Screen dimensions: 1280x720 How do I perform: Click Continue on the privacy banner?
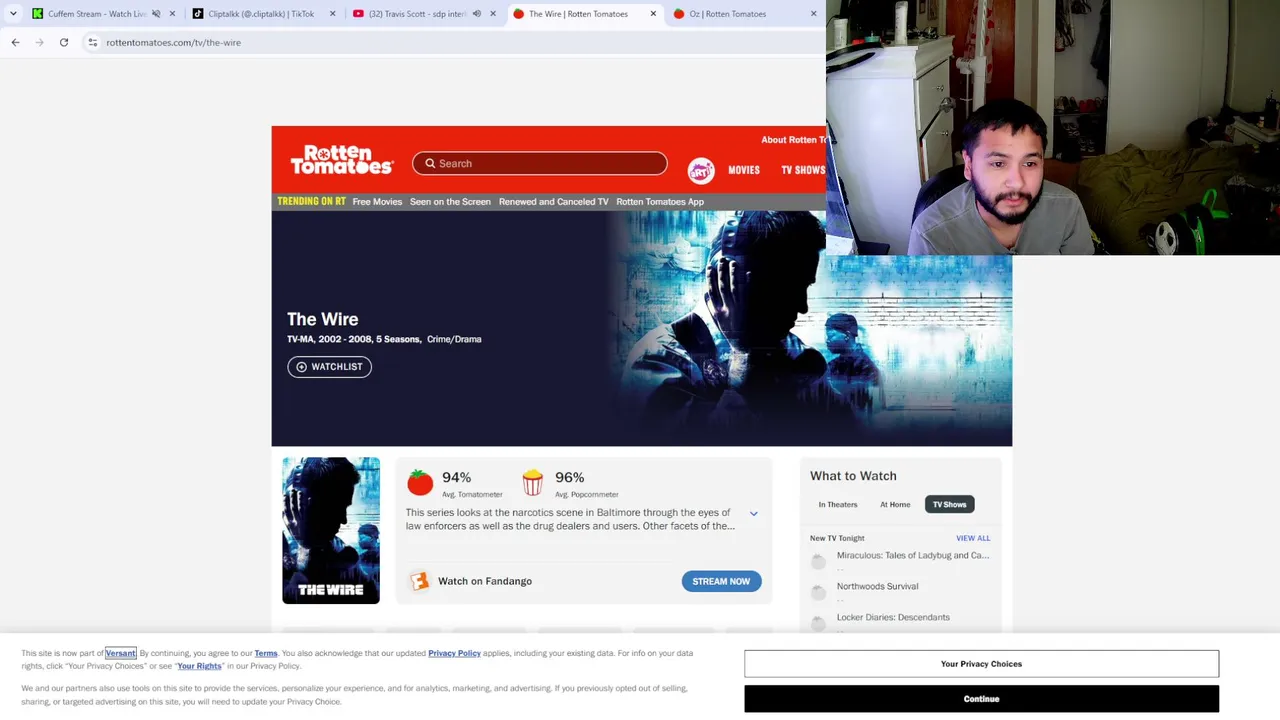[x=981, y=699]
